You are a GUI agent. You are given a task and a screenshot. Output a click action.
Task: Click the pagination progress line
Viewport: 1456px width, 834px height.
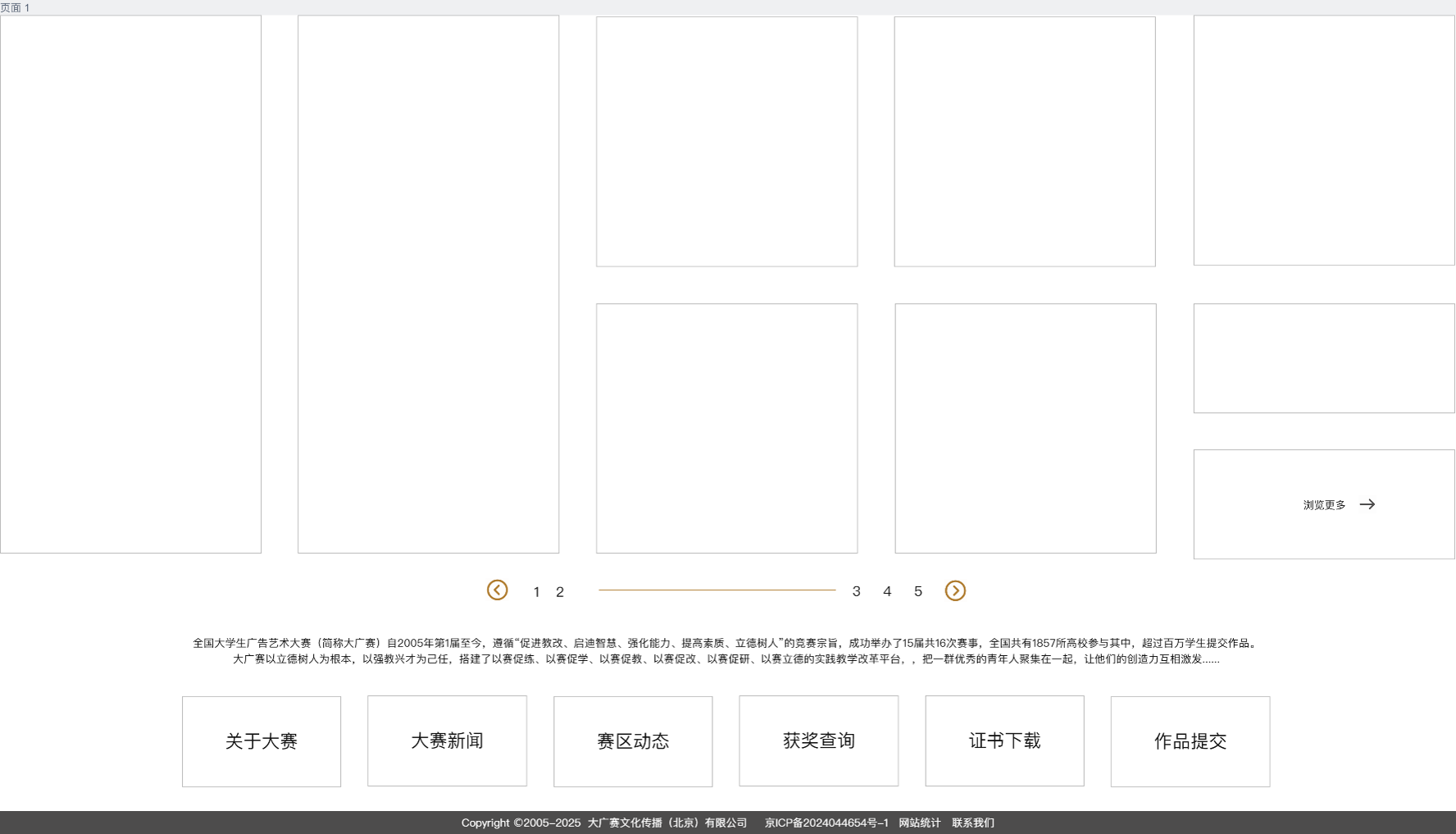click(717, 590)
